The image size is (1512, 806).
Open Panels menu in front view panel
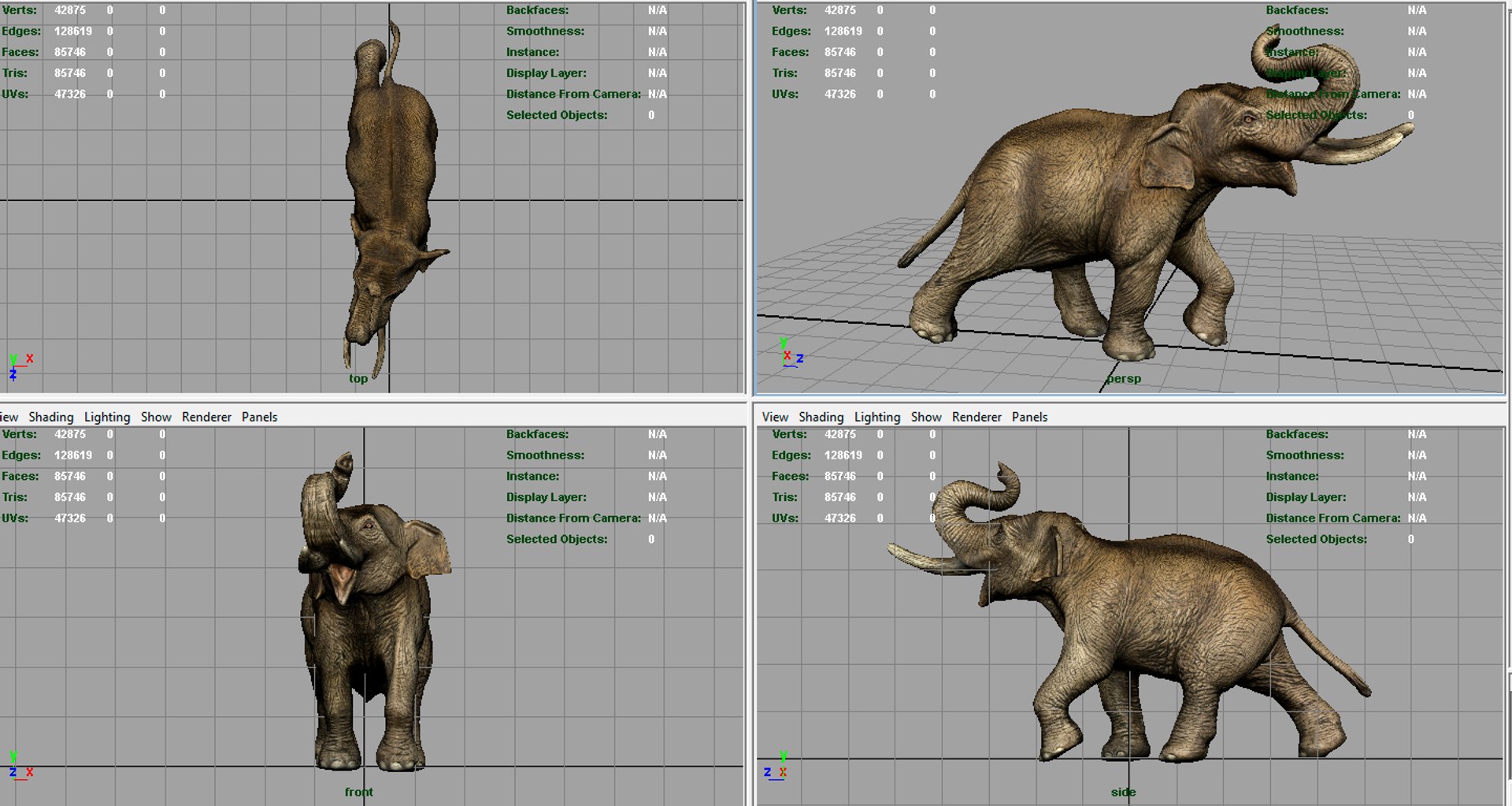click(259, 417)
